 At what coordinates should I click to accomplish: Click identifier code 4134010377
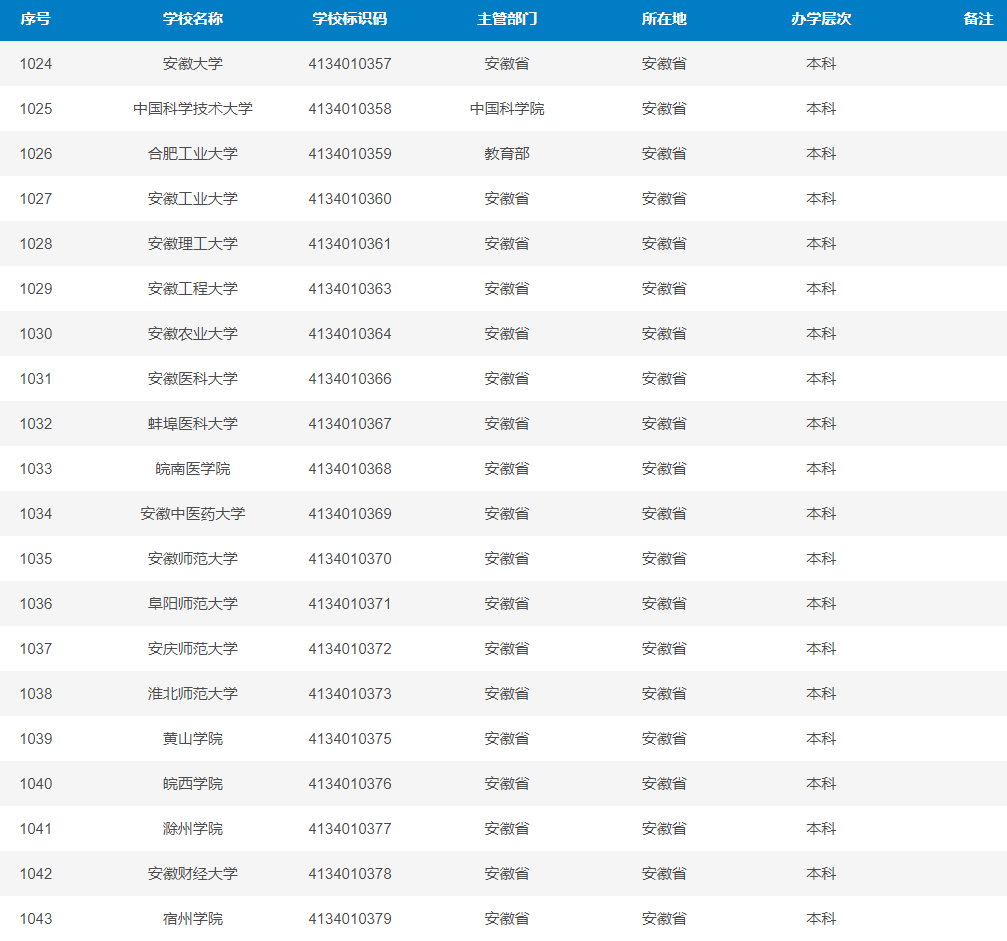click(x=350, y=829)
